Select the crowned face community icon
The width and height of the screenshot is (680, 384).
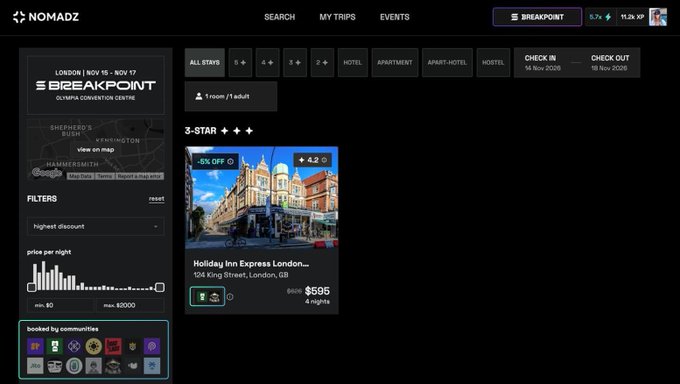(x=133, y=346)
